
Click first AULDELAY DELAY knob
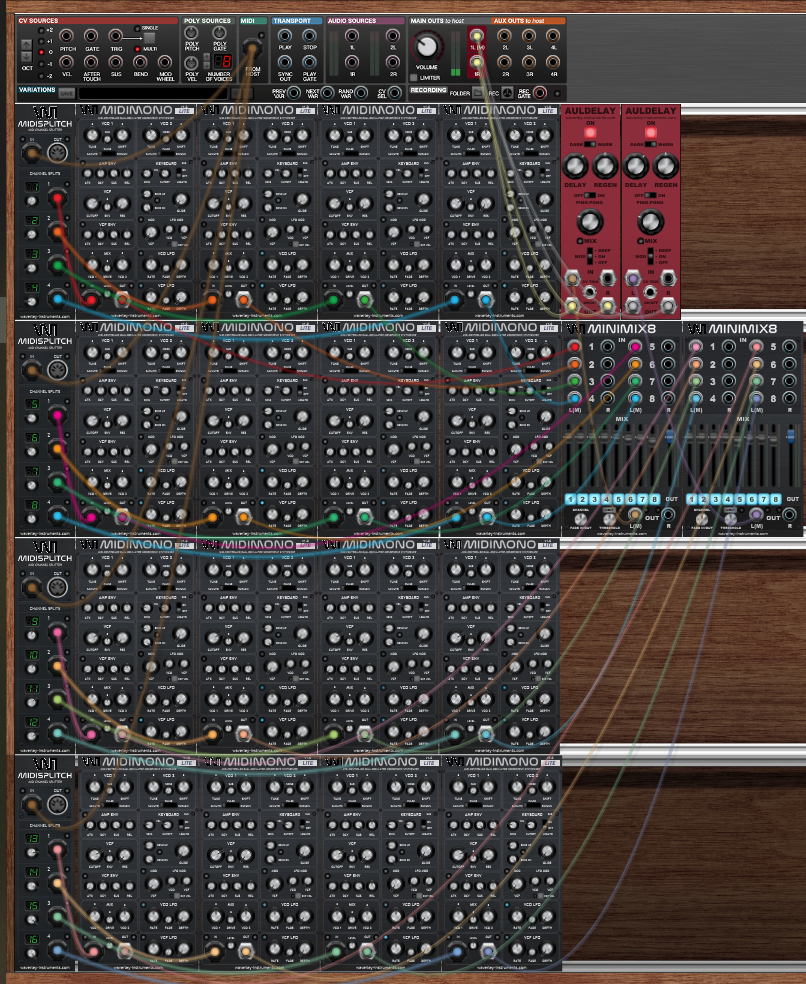(575, 166)
